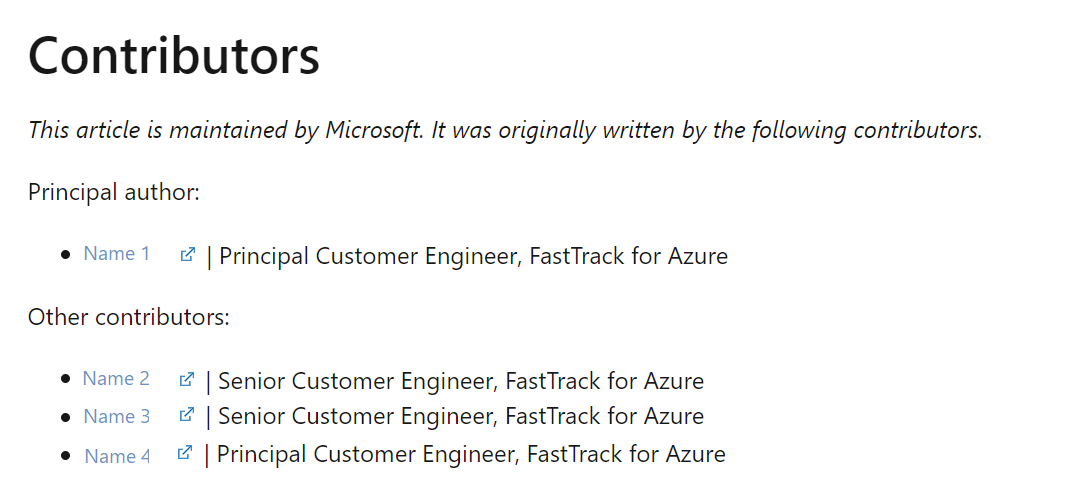Click the Contributors heading

(174, 57)
